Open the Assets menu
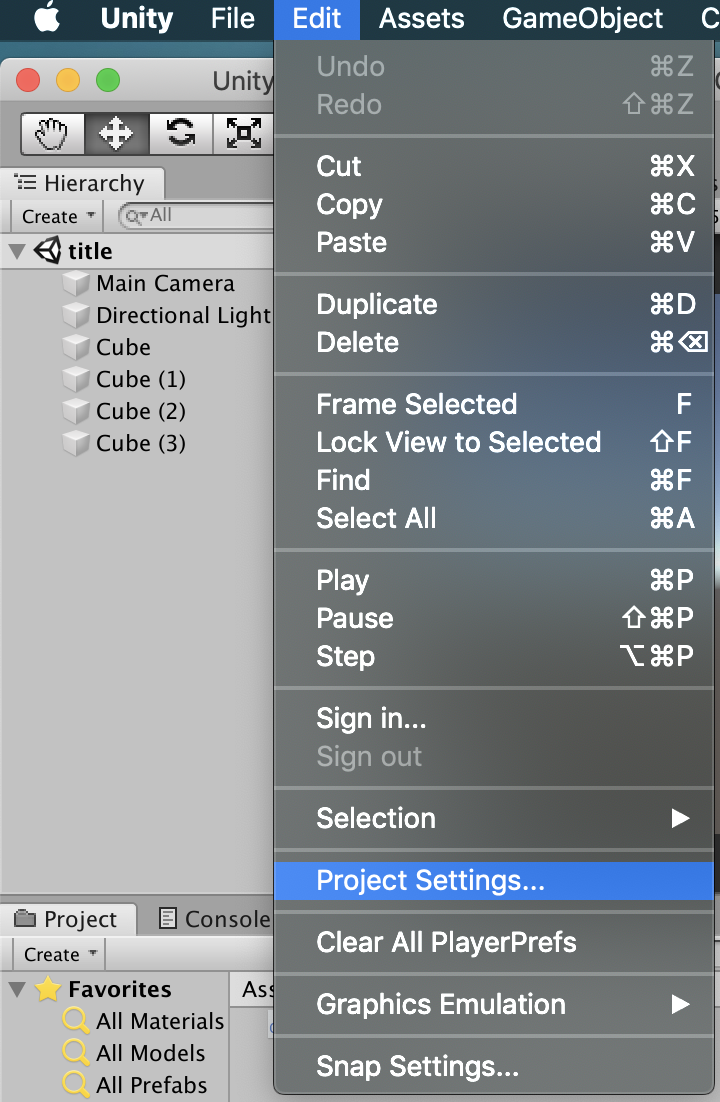This screenshot has width=720, height=1102. (x=420, y=18)
